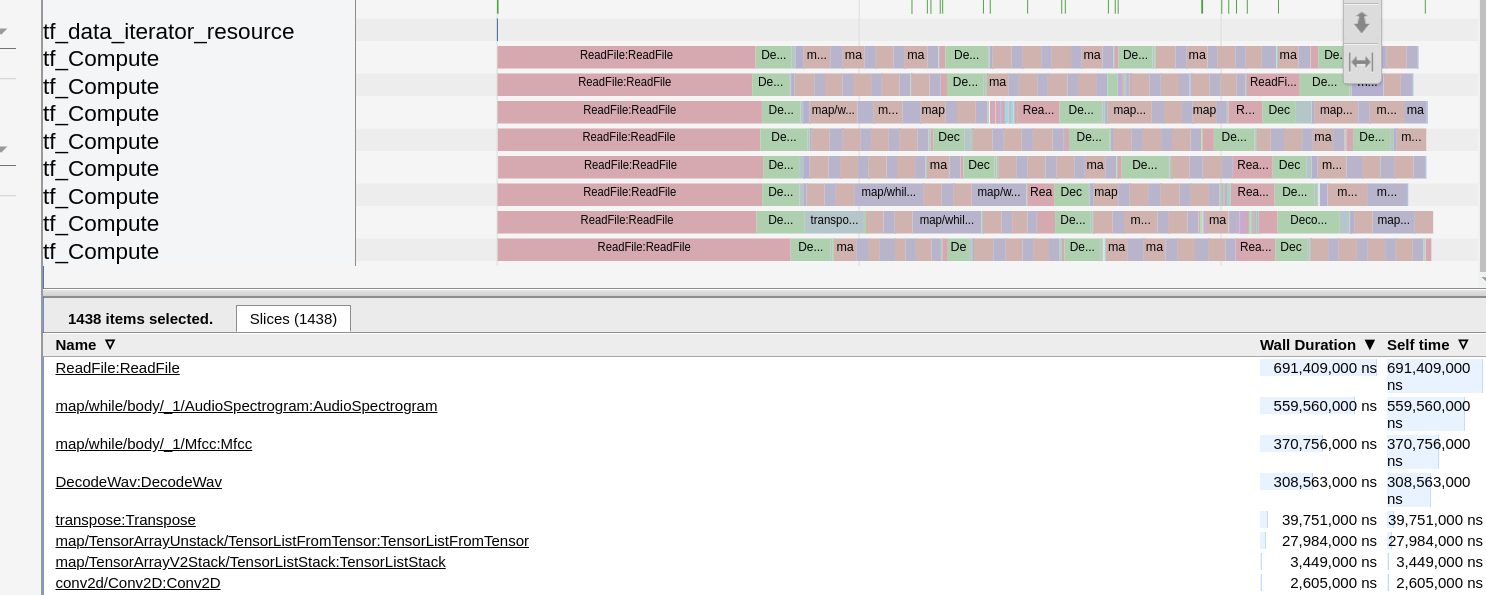Viewport: 1486px width, 595px height.
Task: Click first tf_Compute row's ReadFile:ReadFile slice
Action: [626, 56]
